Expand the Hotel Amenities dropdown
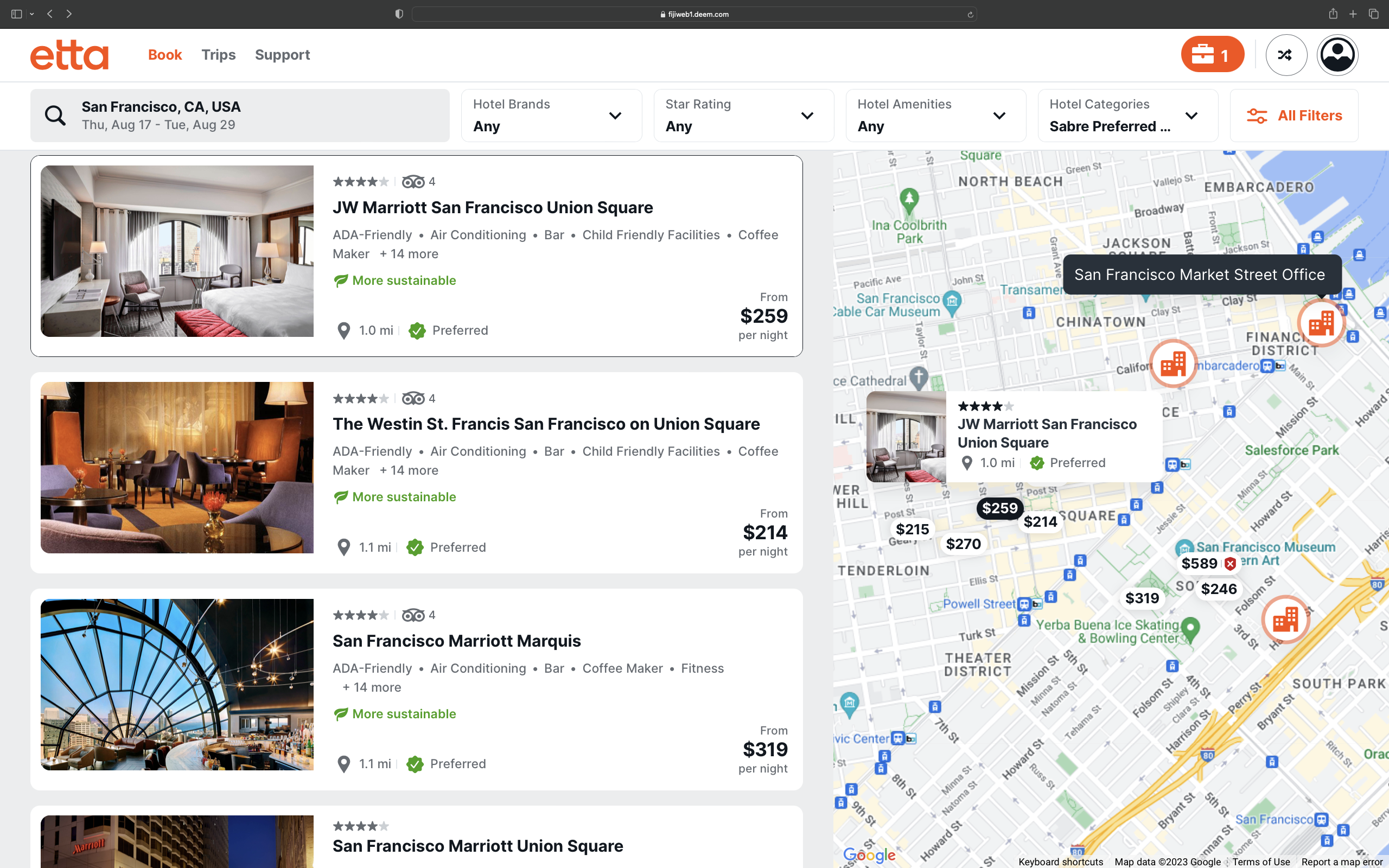This screenshot has width=1389, height=868. 935,116
